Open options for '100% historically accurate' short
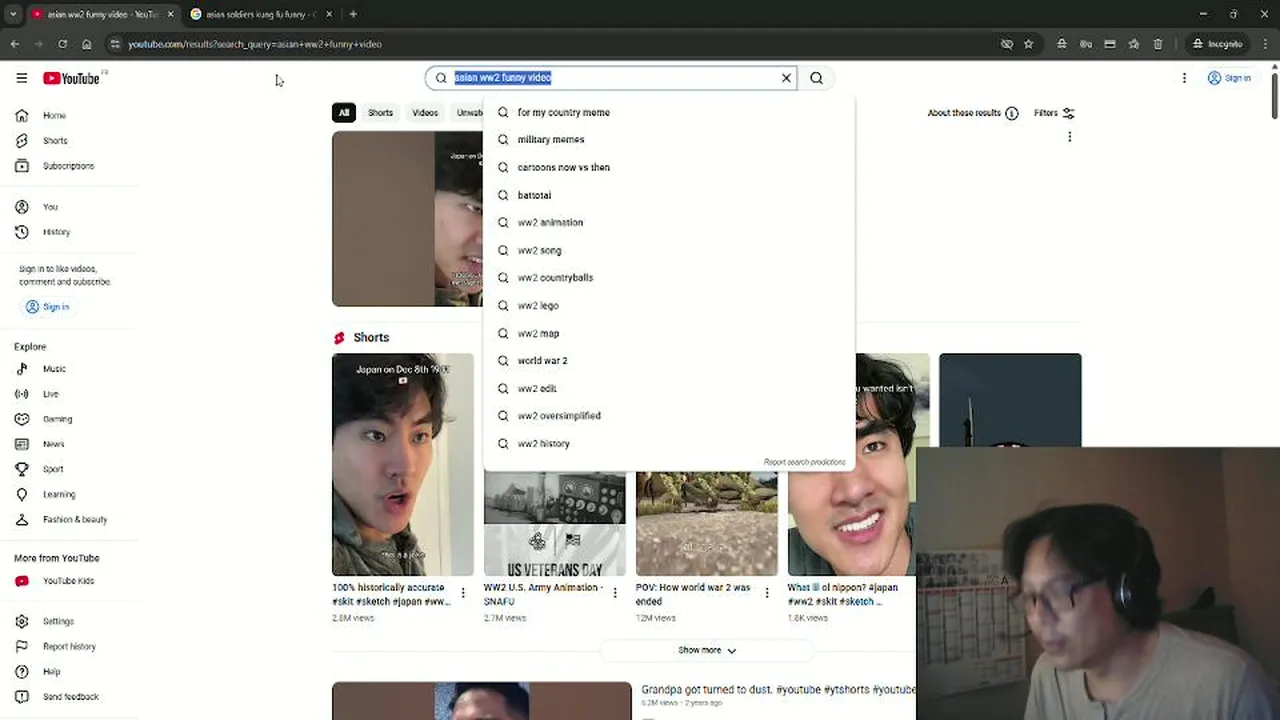1280x720 pixels. point(463,593)
